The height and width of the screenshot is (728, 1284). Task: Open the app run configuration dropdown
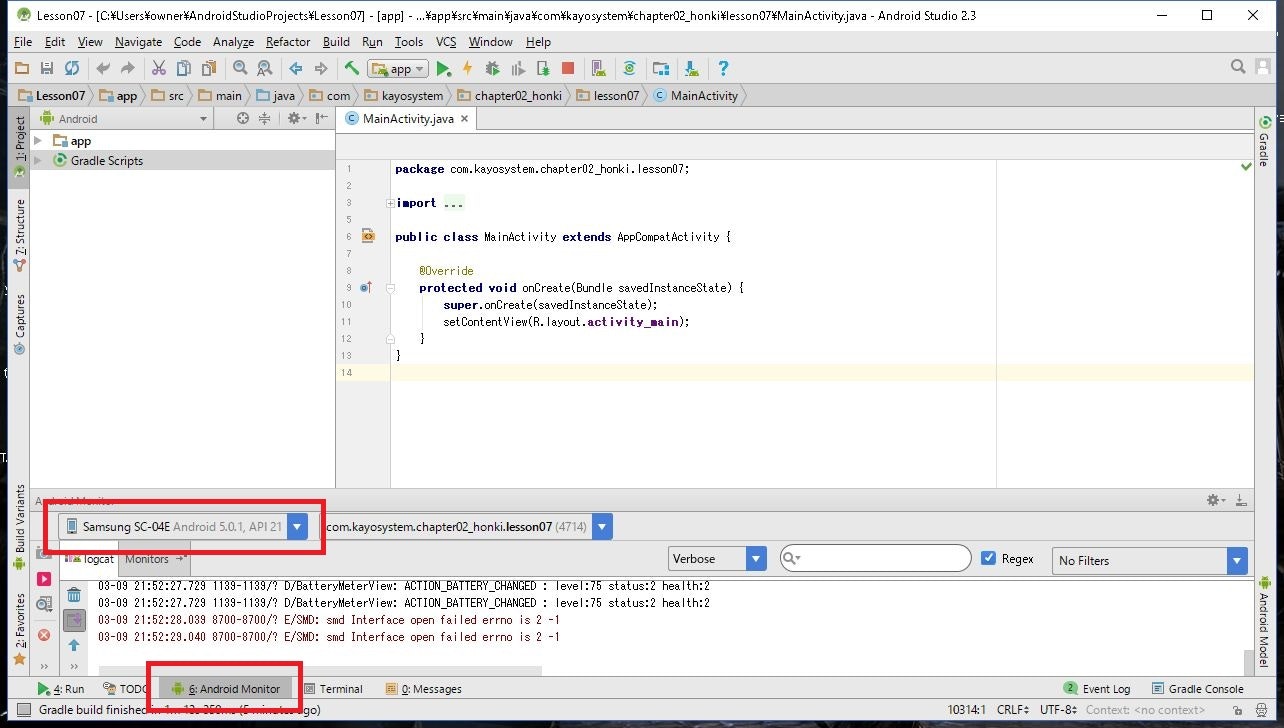coord(398,69)
